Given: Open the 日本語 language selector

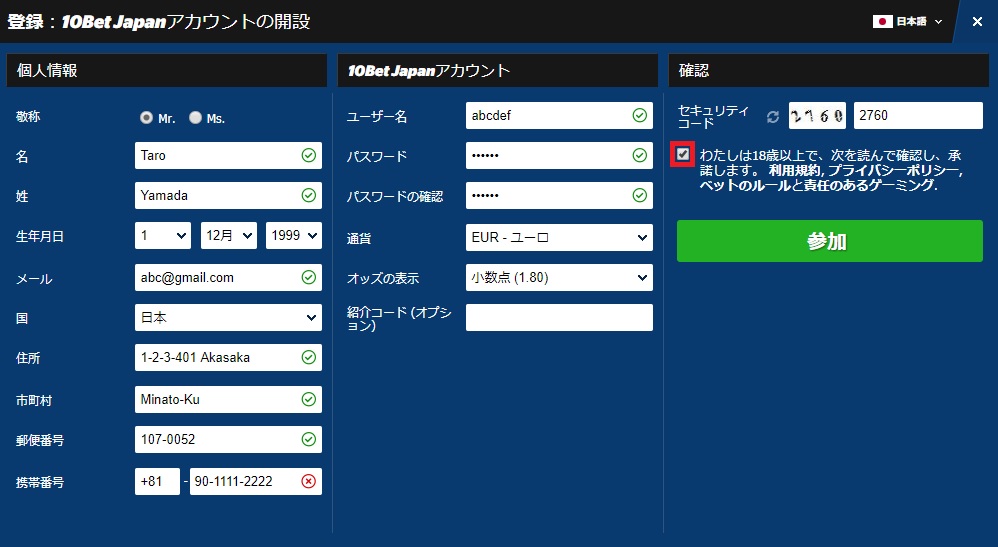Looking at the screenshot, I should tap(908, 22).
